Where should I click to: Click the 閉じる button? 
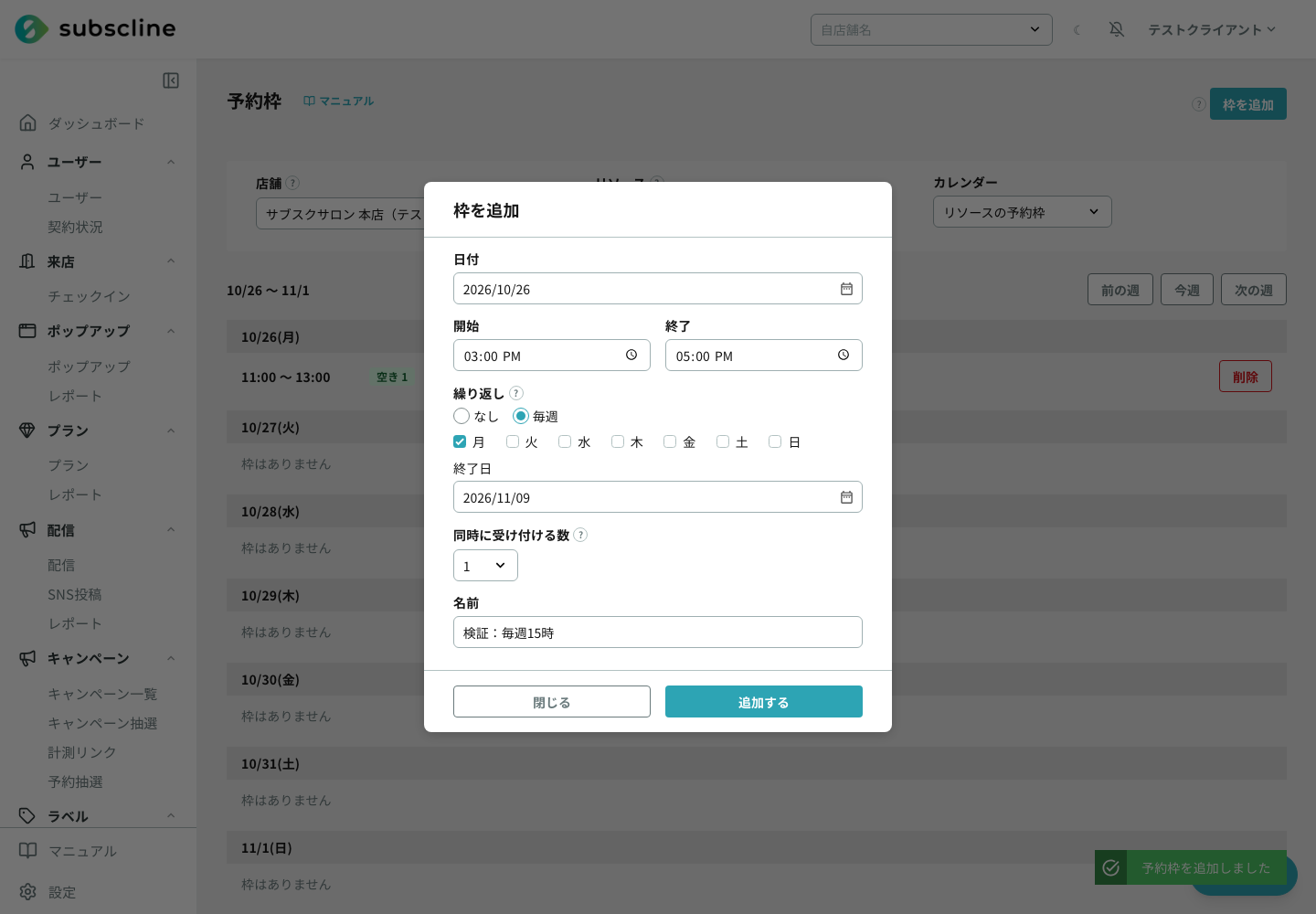click(x=552, y=702)
